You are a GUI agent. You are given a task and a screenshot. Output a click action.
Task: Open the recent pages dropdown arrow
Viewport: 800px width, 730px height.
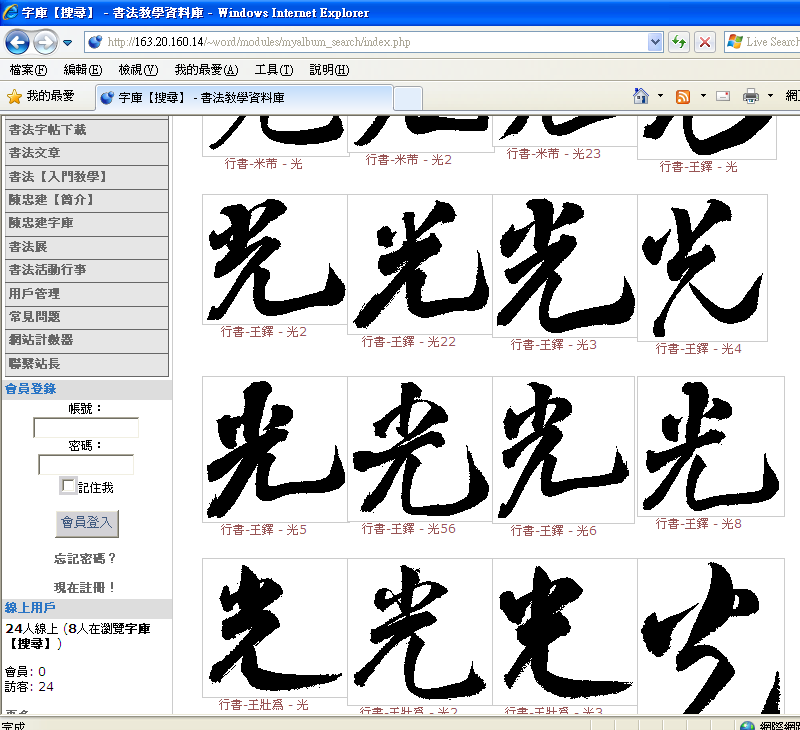click(67, 43)
